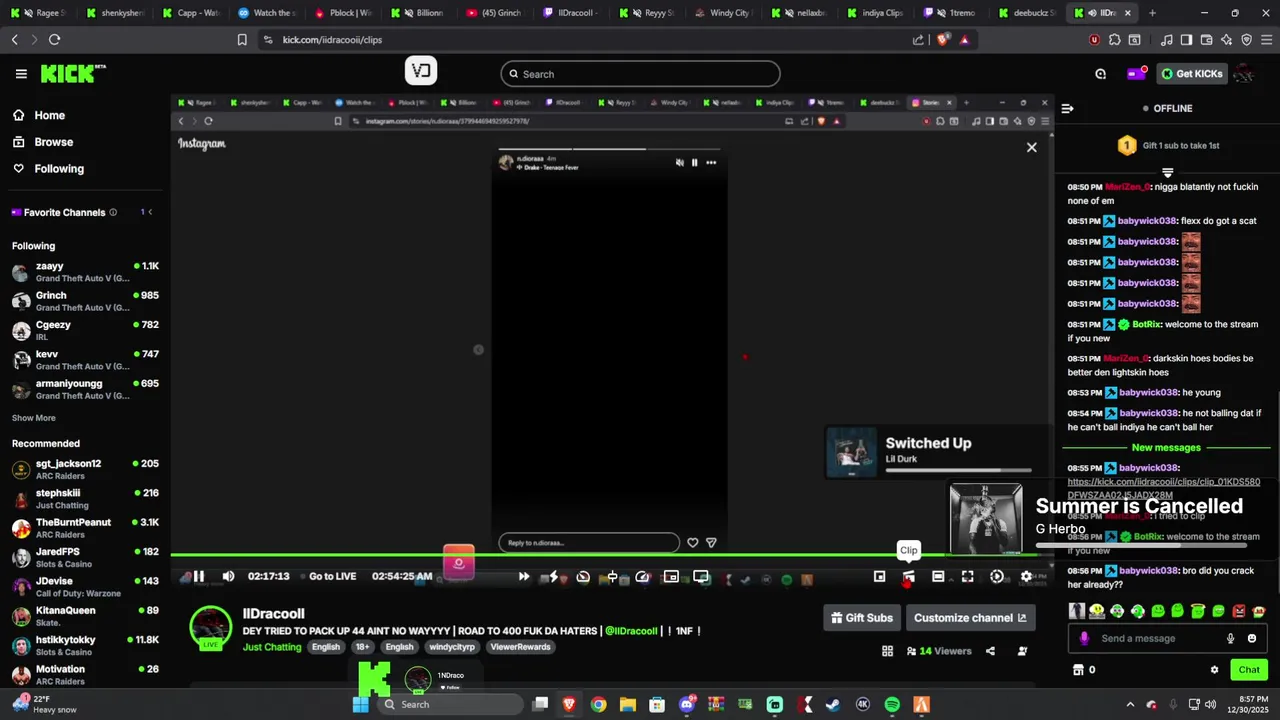Open the clip link in chat
The height and width of the screenshot is (720, 1280).
1163,488
